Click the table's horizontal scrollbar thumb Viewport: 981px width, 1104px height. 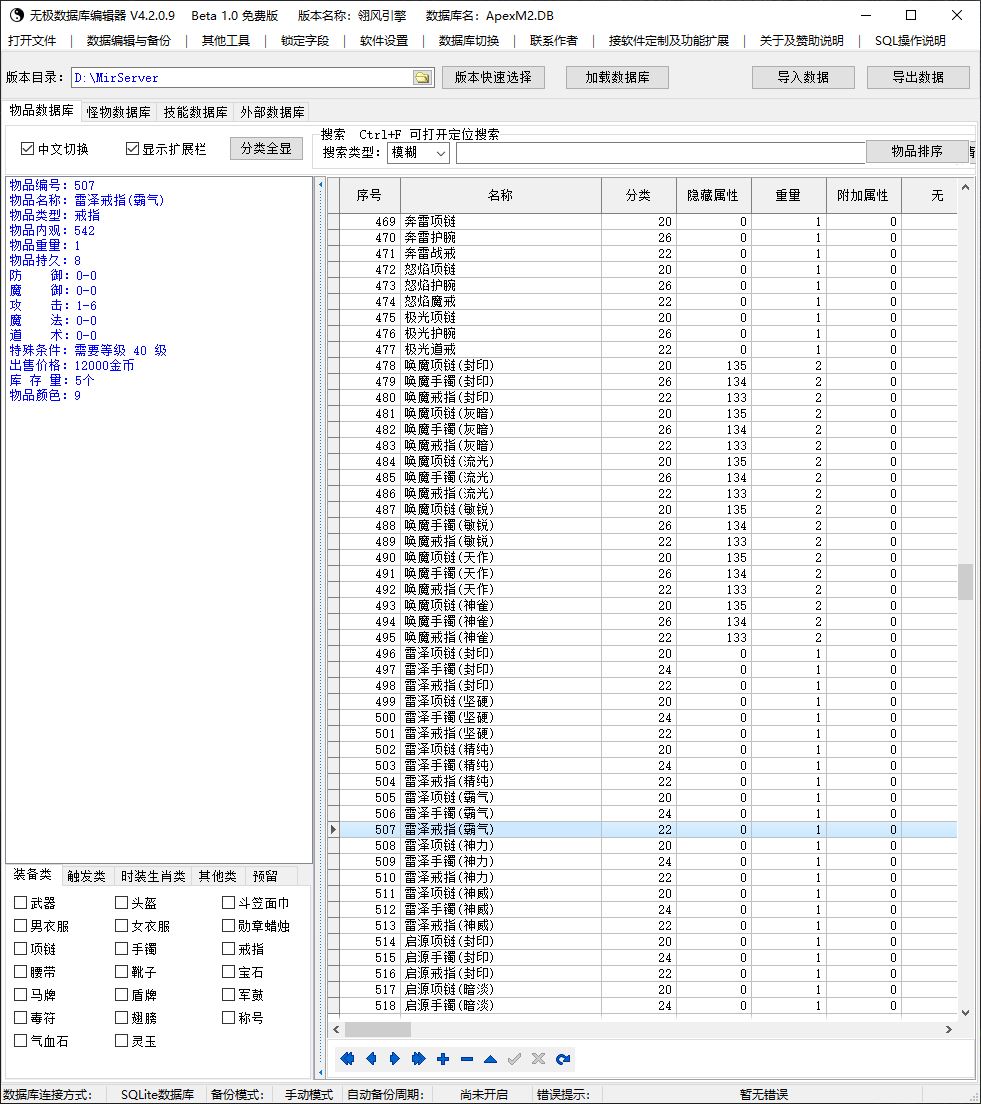pyautogui.click(x=377, y=1029)
